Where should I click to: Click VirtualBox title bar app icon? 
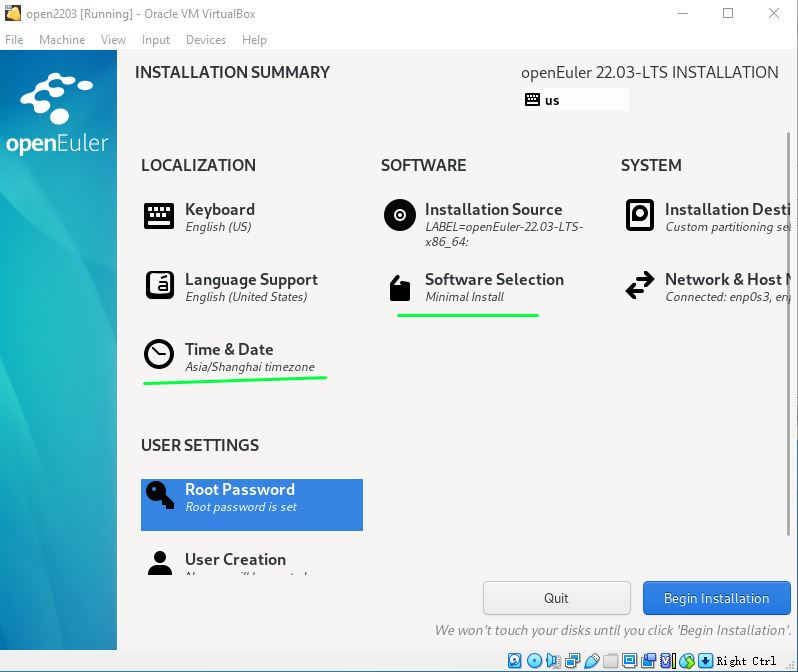pyautogui.click(x=13, y=13)
